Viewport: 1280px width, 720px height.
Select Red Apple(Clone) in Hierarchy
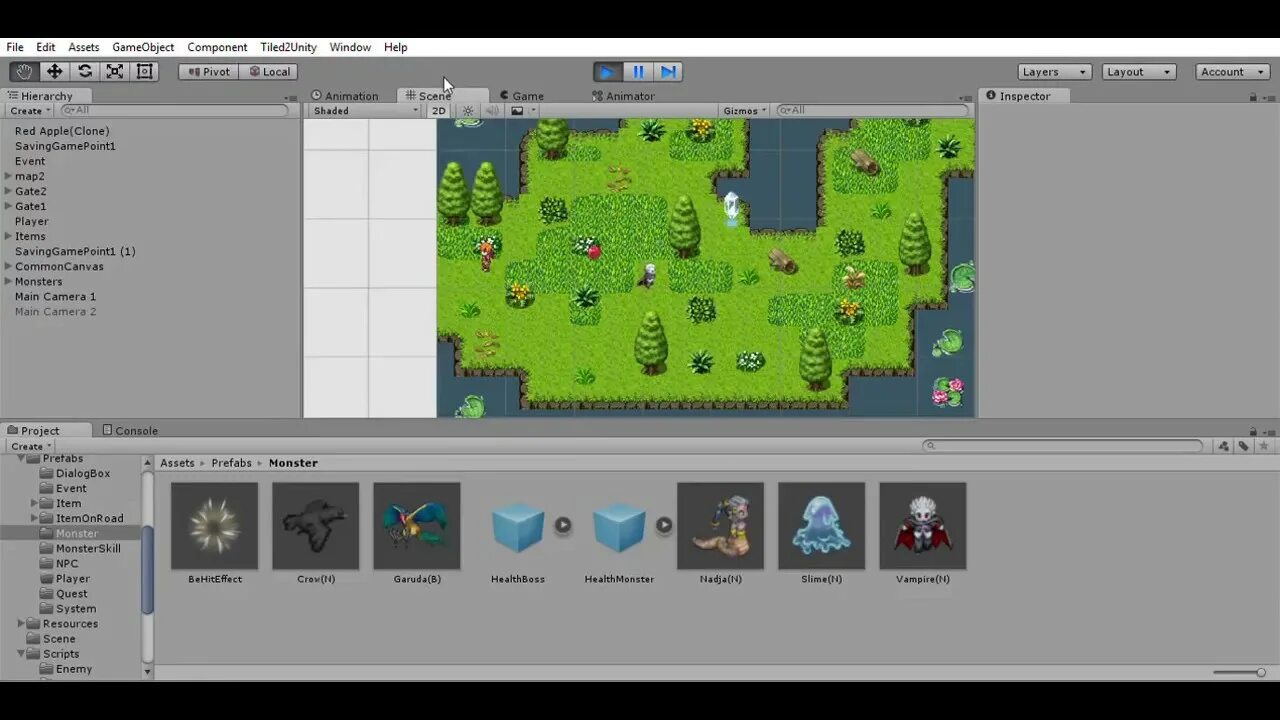pos(62,131)
